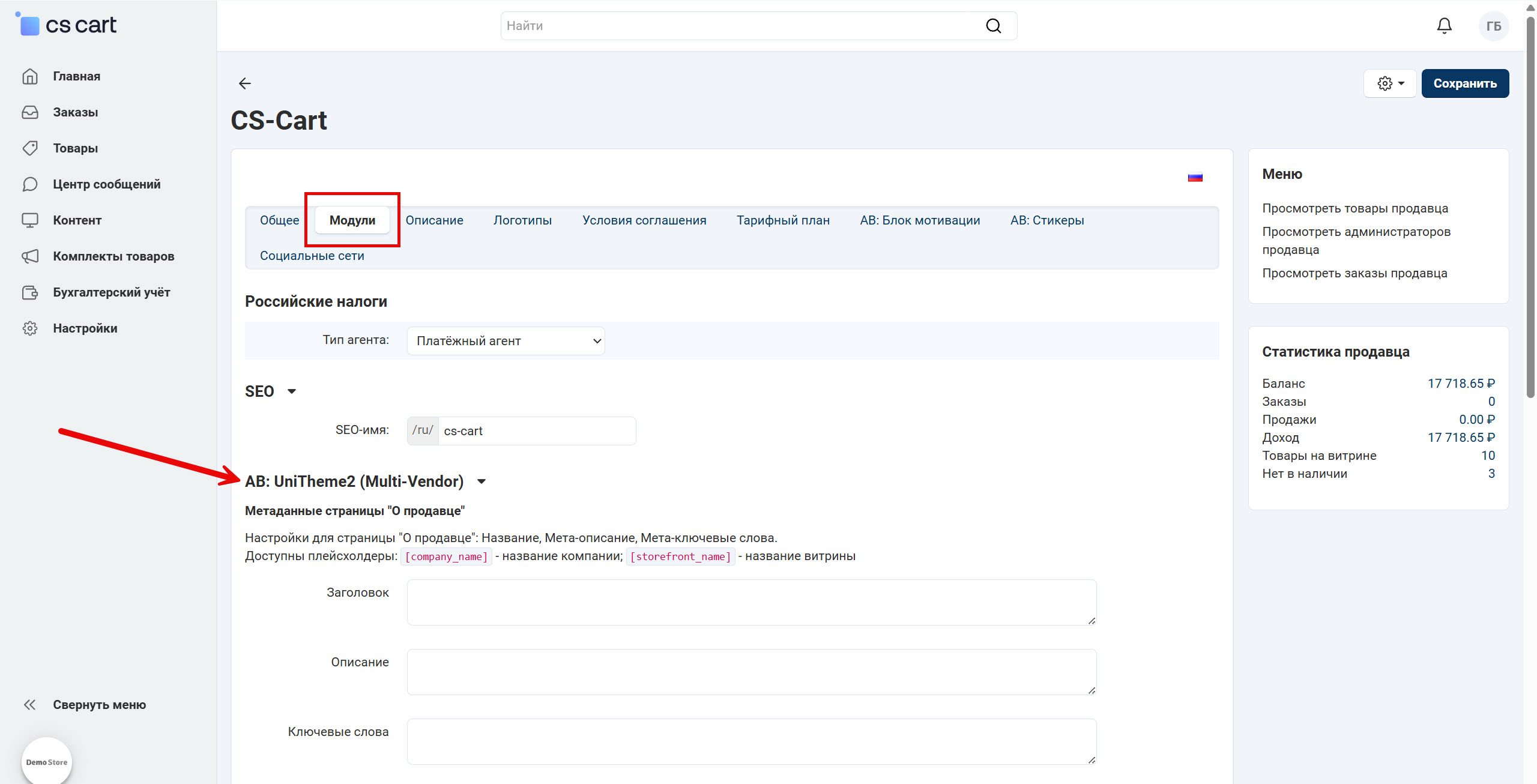
Task: Open Настройки gear icon in sidebar
Action: pos(30,328)
